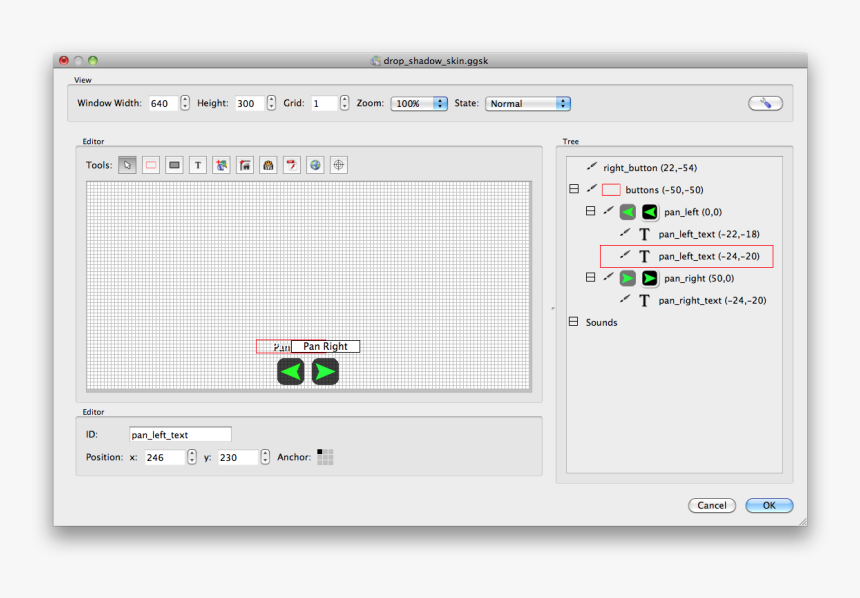Select the Sounds label in the tree
860x598 pixels.
click(x=601, y=323)
